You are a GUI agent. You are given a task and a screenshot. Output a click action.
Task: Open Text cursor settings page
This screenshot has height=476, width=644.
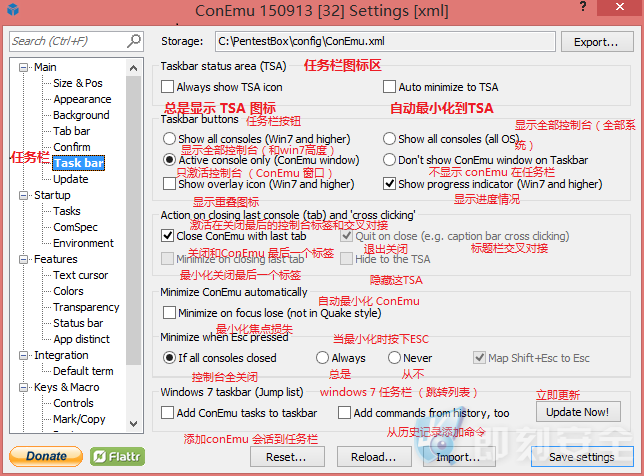pos(80,275)
